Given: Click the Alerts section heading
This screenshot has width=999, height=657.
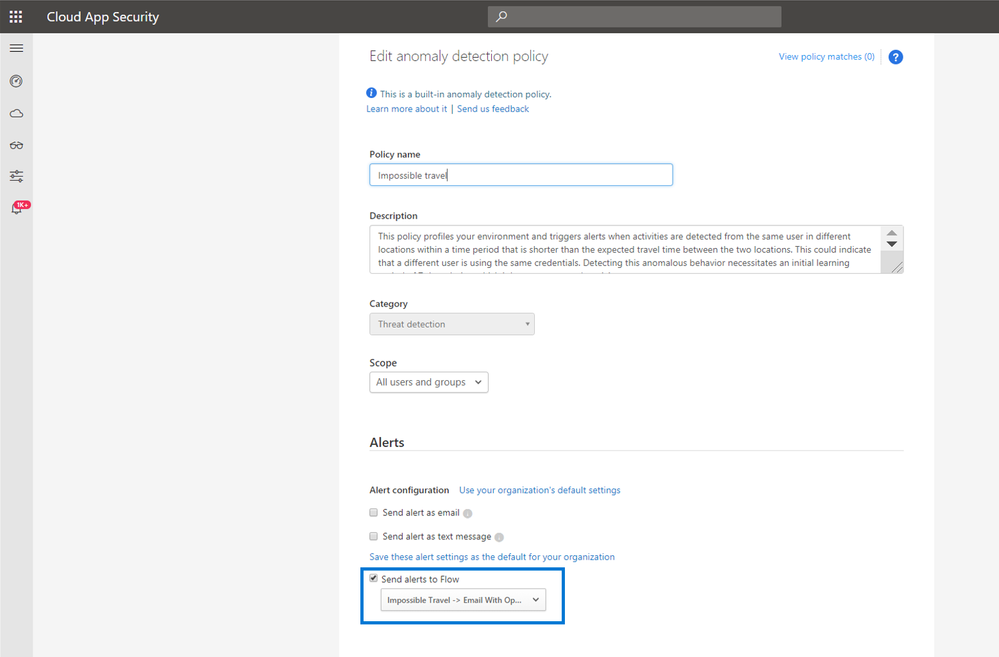Looking at the screenshot, I should pos(387,442).
